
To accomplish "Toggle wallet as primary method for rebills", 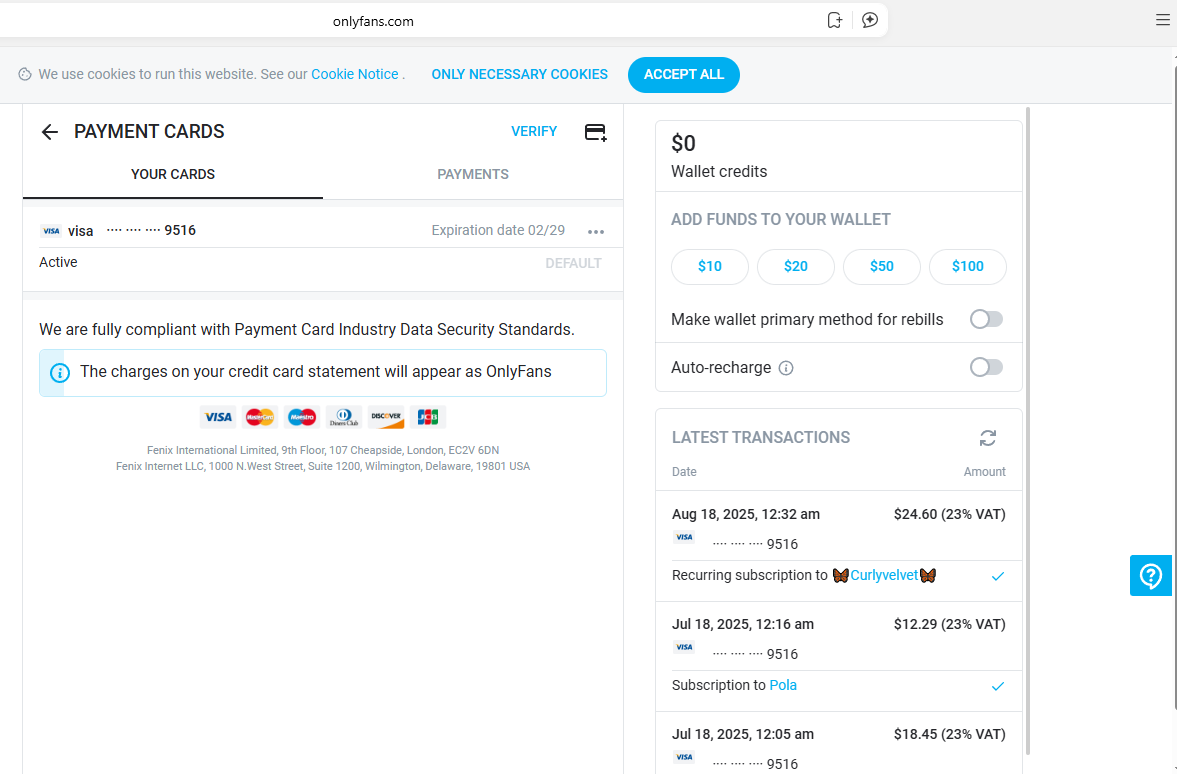I will (986, 319).
